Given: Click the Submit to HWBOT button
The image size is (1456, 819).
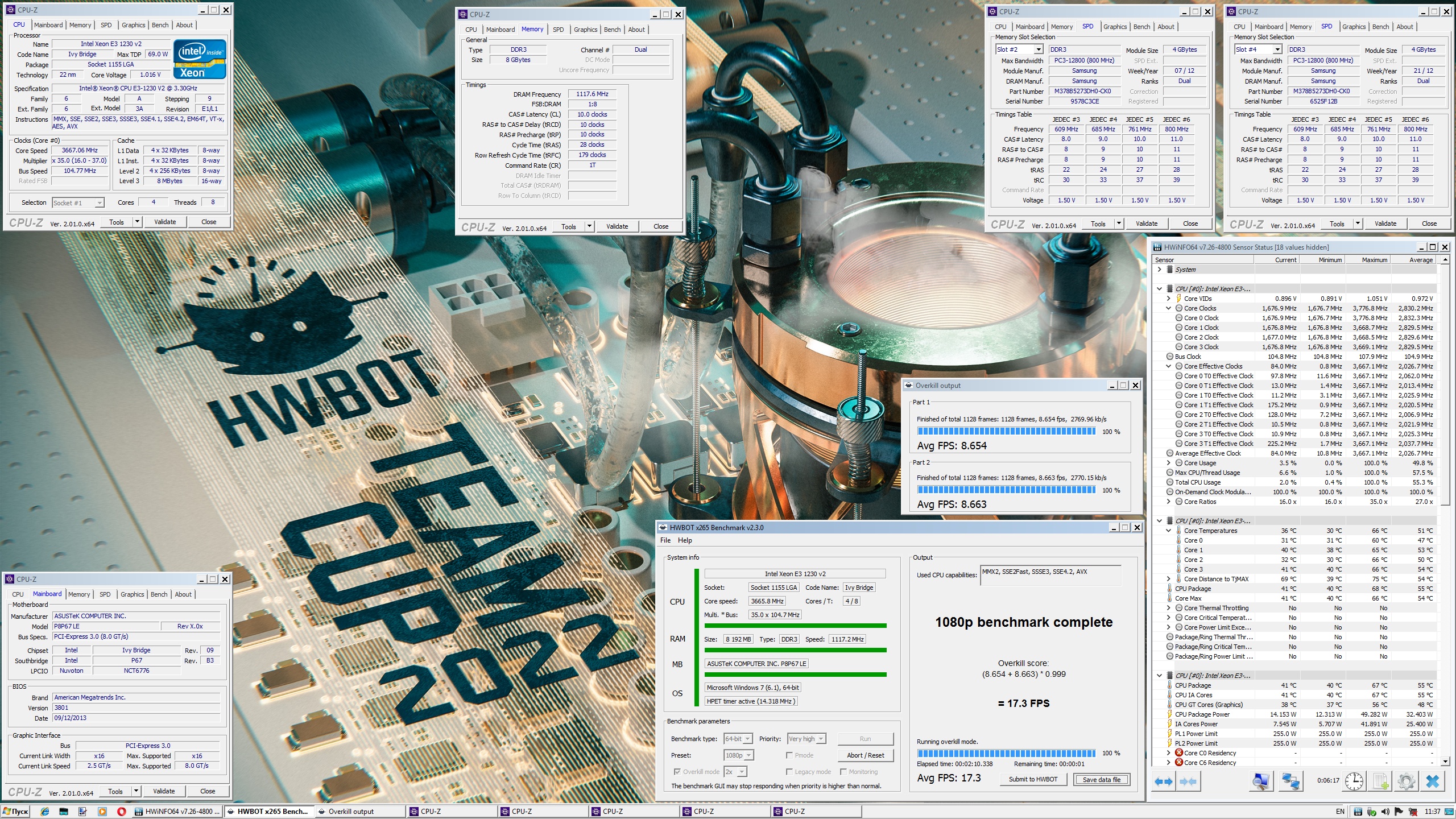Looking at the screenshot, I should tap(1033, 779).
